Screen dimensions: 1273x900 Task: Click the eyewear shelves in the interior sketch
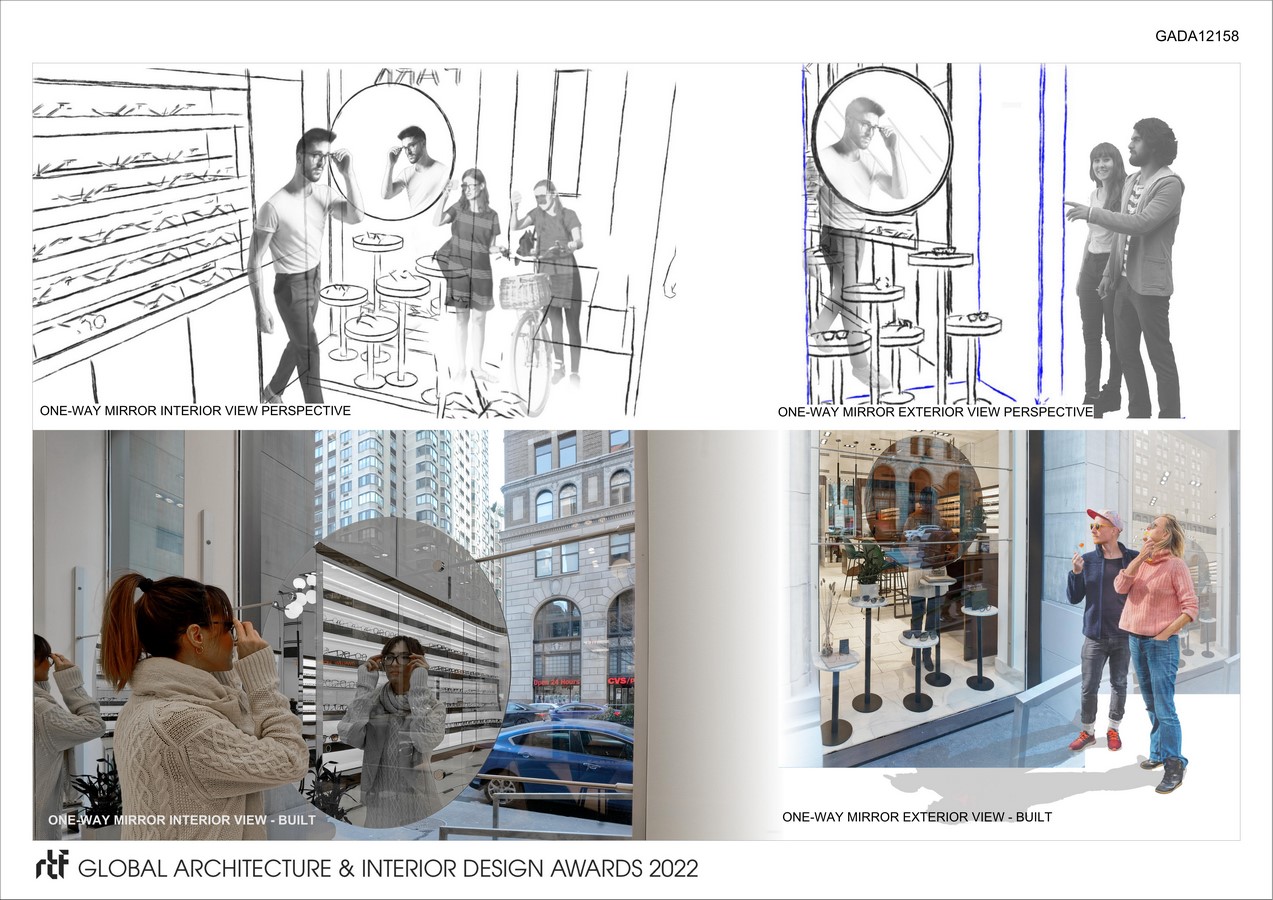point(140,220)
